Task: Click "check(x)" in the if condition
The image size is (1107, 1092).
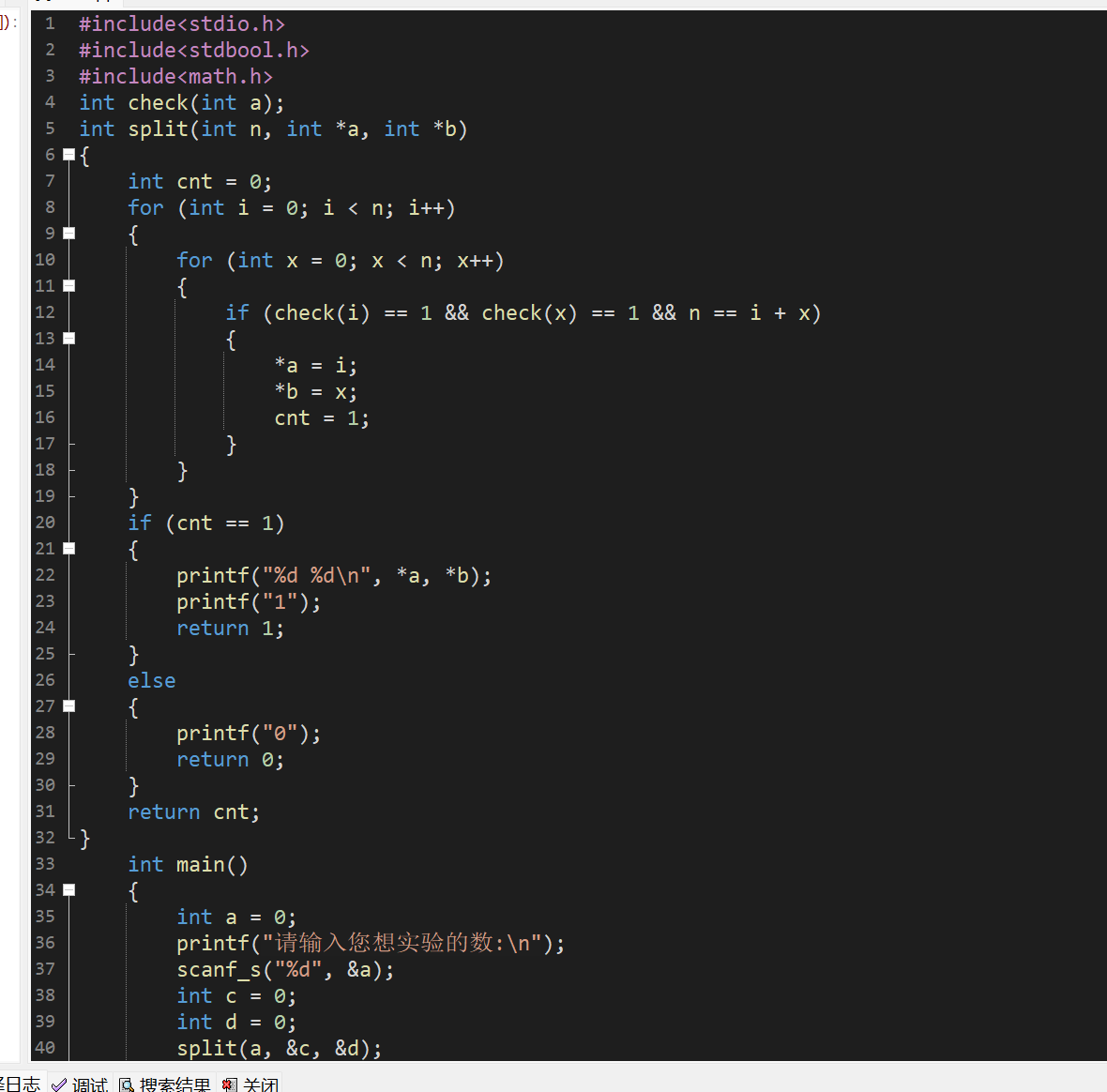Action: (x=529, y=312)
